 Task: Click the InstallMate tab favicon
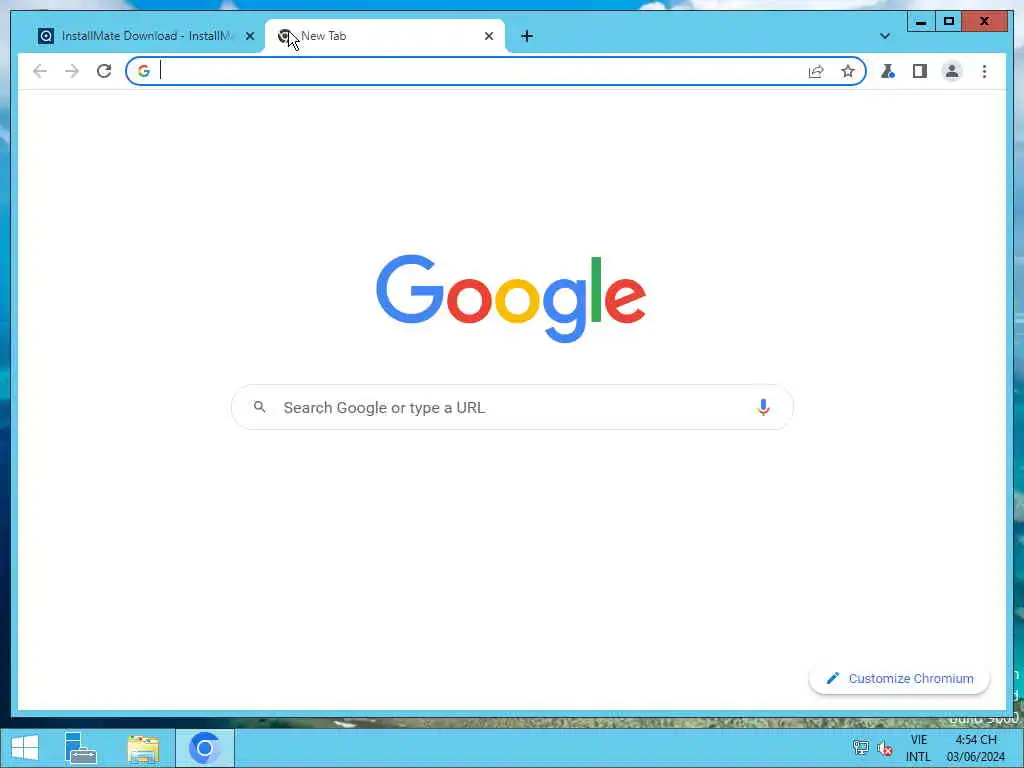point(46,36)
